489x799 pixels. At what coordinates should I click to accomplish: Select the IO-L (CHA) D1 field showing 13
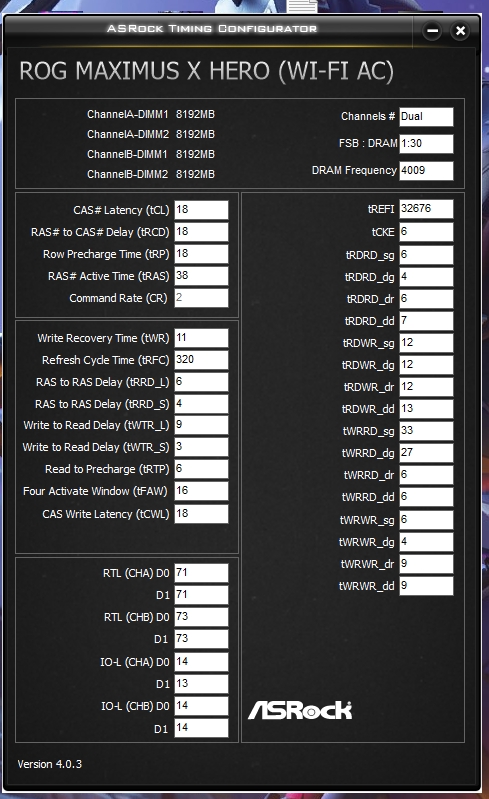coord(201,683)
